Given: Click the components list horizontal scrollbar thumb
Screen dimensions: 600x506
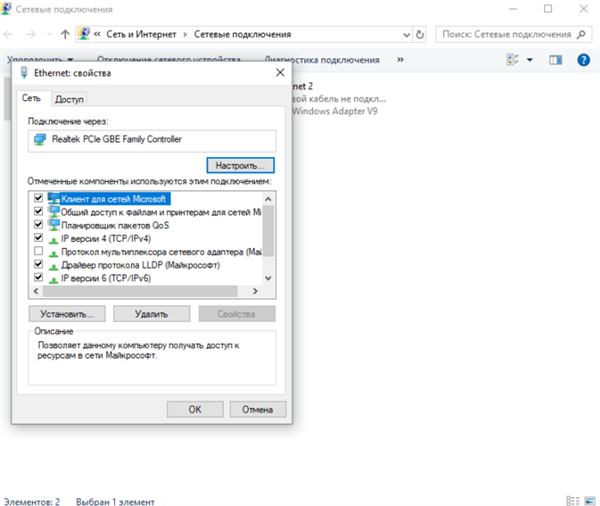Looking at the screenshot, I should (140, 291).
